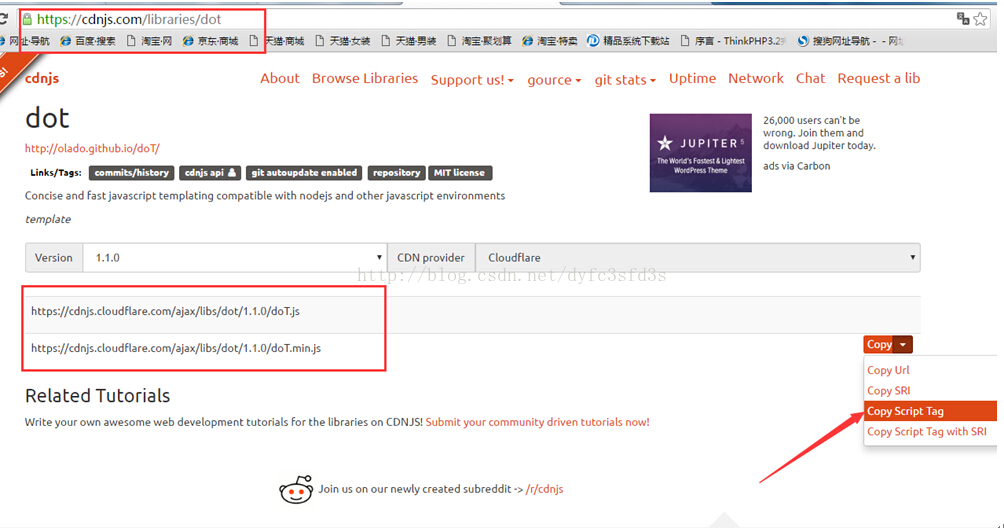Screen dimensions: 1004x528
Task: Open the ThinkPHP3.2 序言 bookmark
Action: coord(733,41)
